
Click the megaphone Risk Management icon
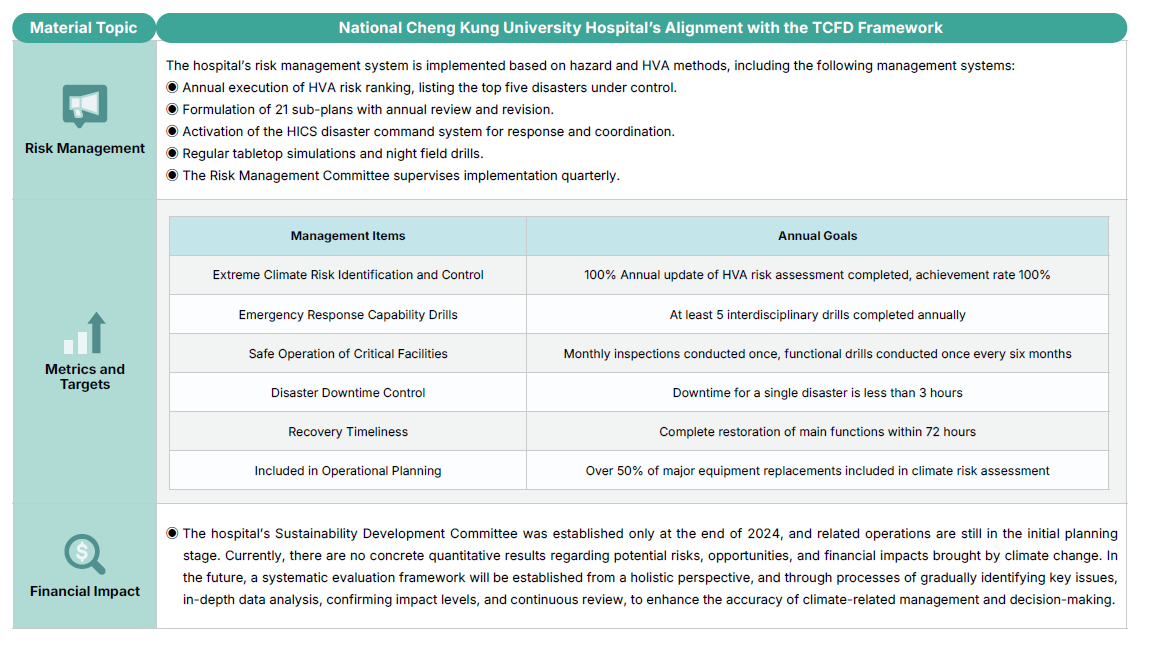pyautogui.click(x=84, y=105)
